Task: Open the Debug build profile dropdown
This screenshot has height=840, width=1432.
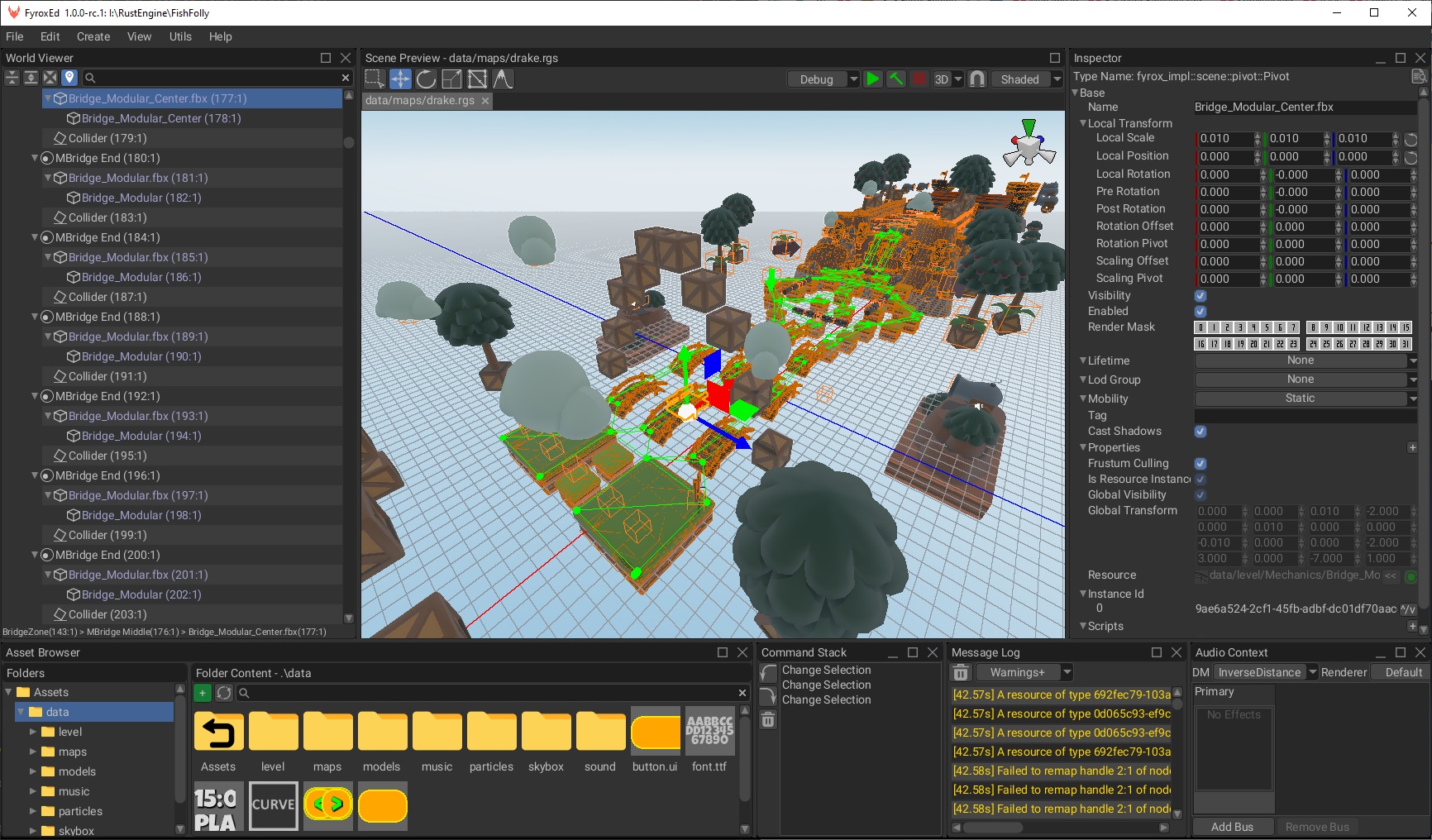Action: pos(823,79)
